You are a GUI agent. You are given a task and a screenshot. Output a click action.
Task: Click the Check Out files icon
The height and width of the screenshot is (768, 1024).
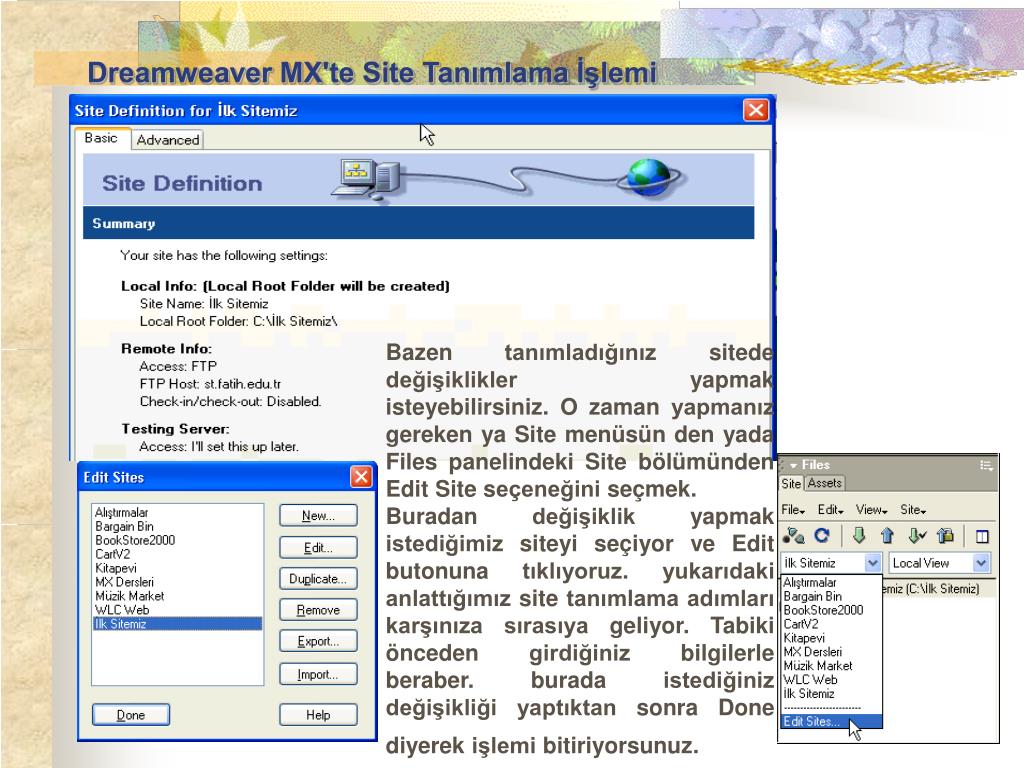916,536
